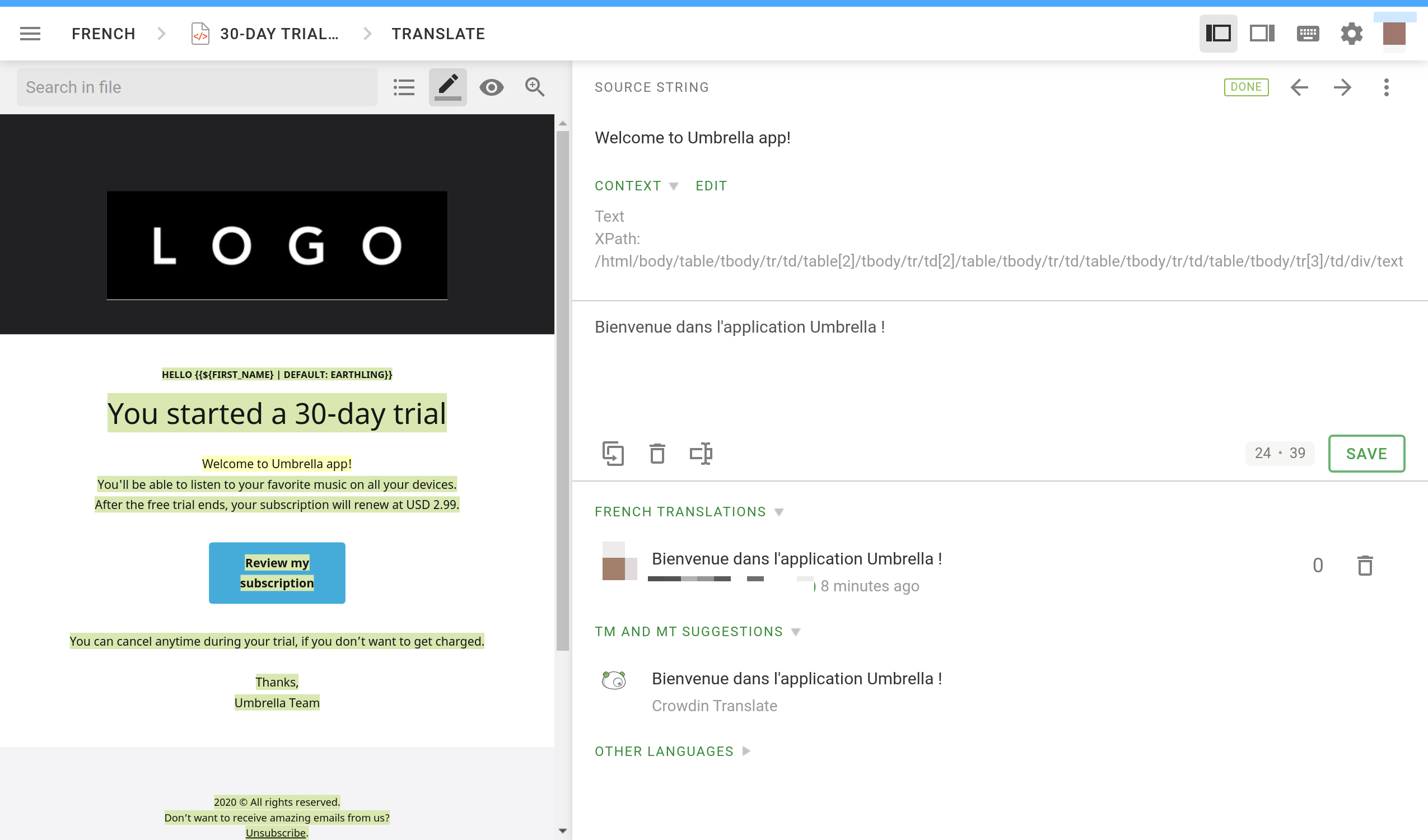
Task: Click the FRENCH breadcrumb menu item
Action: (x=103, y=33)
